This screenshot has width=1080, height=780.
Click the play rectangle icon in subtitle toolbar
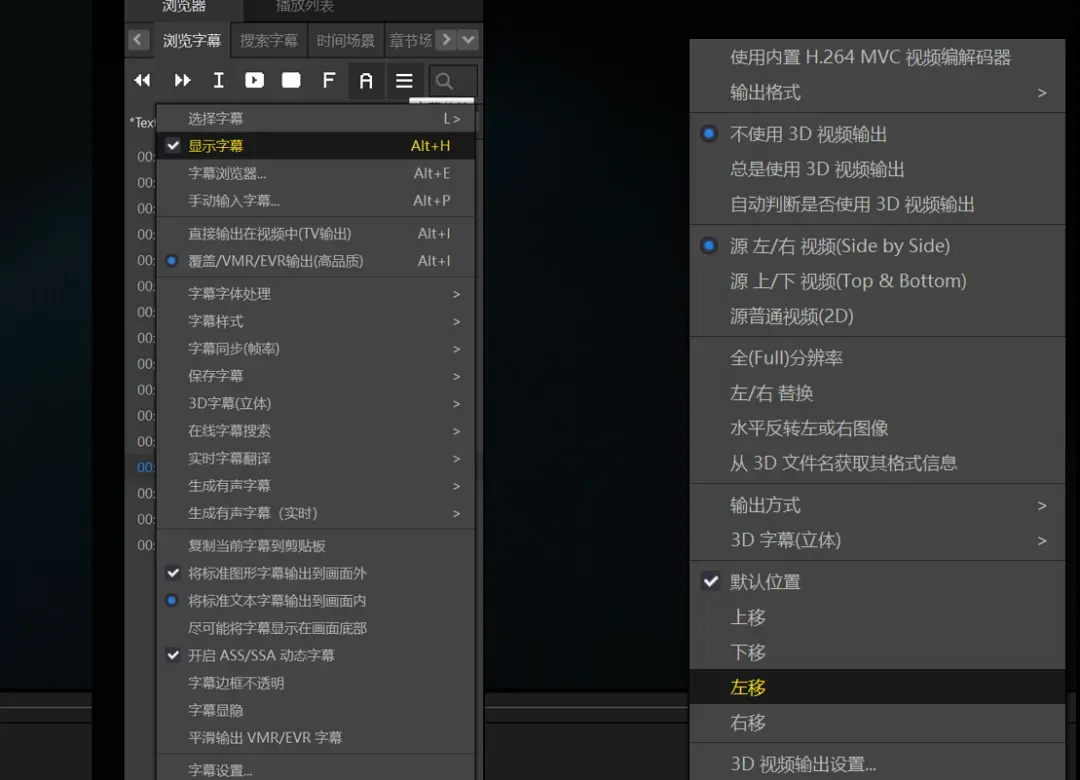[x=254, y=80]
